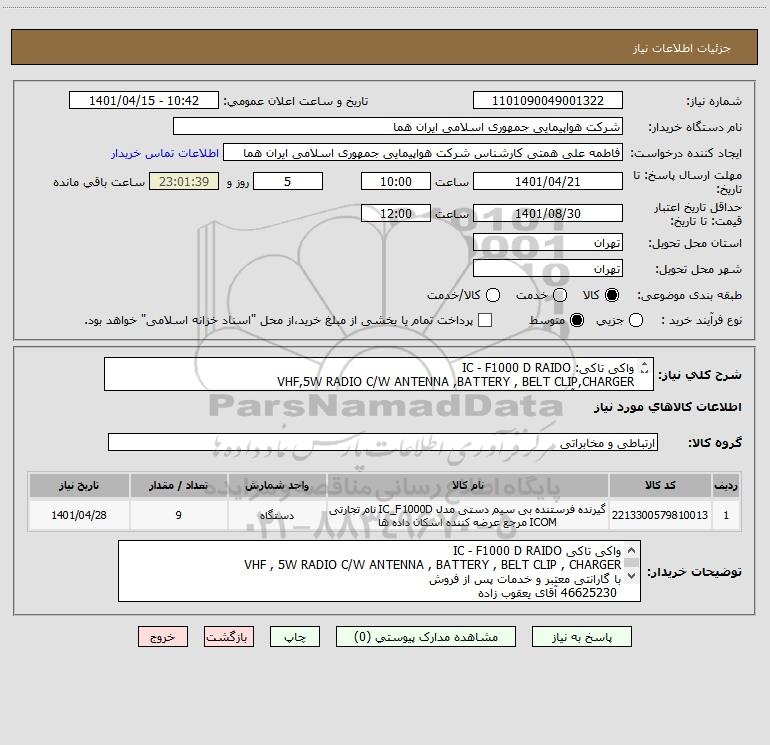Click stepper arrows of general description box
Screen dimensions: 770x745
point(645,367)
